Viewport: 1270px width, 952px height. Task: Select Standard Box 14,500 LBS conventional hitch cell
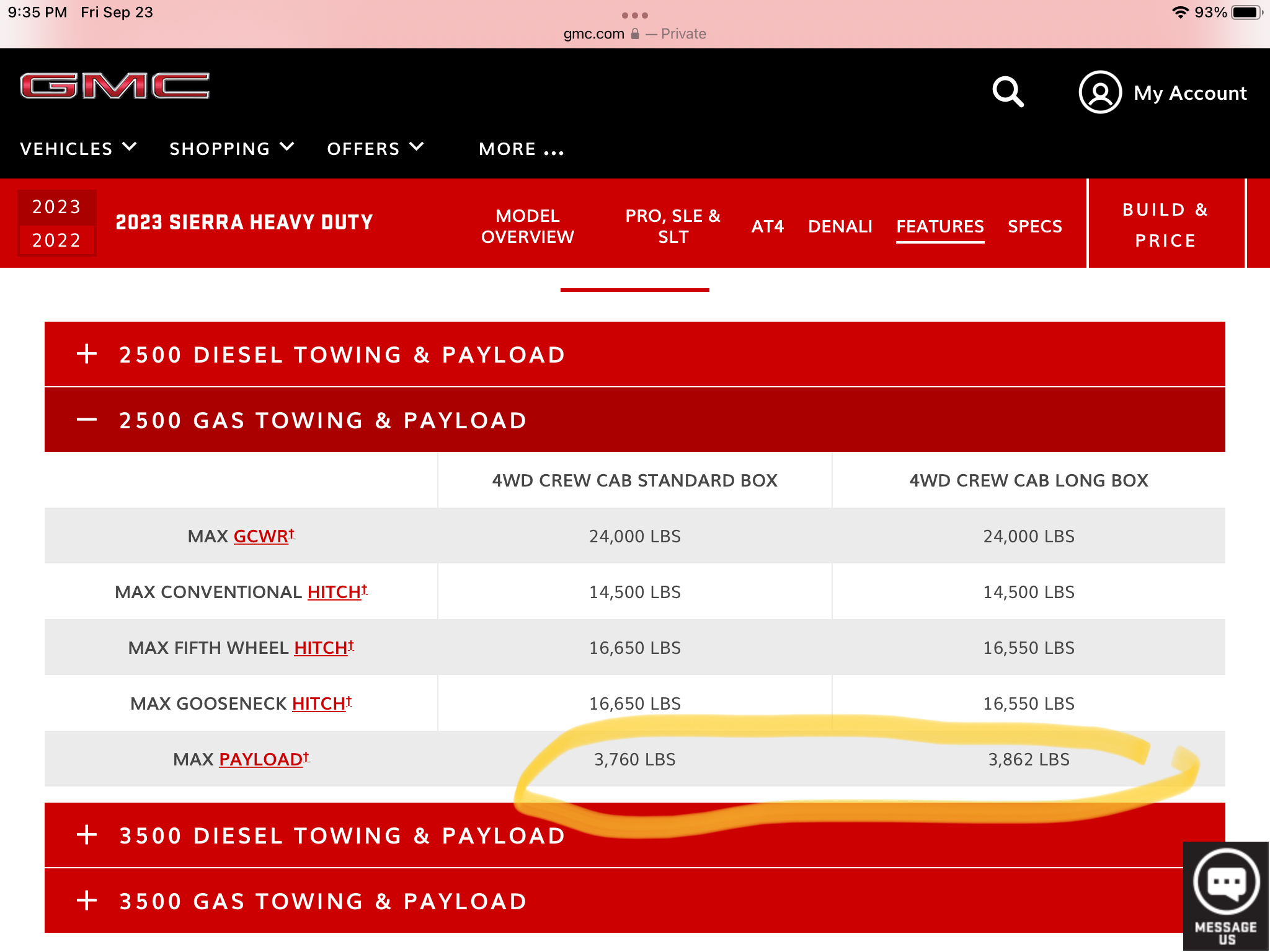(x=635, y=592)
